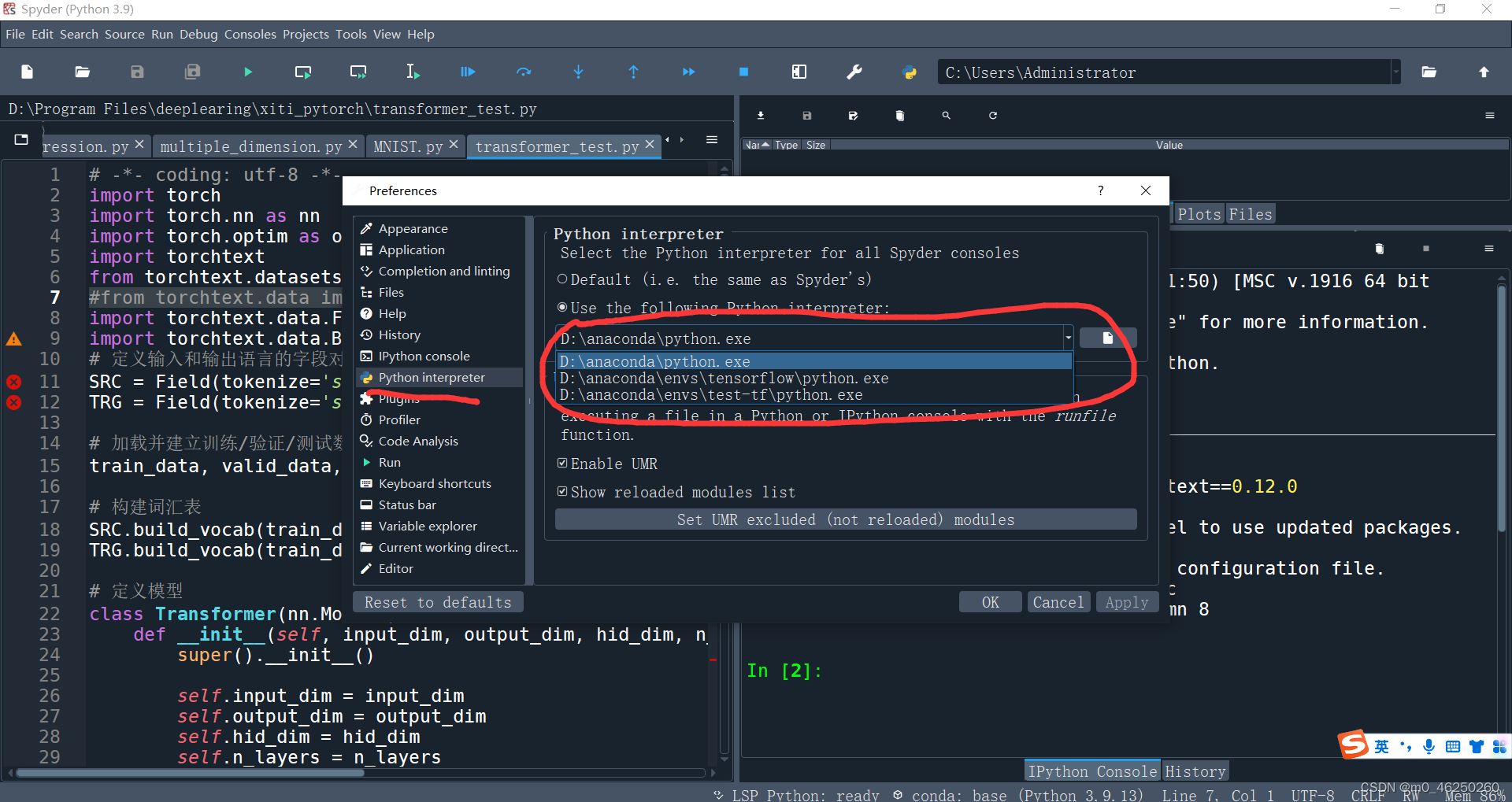Browse working directory folder icon
Image resolution: width=1512 pixels, height=802 pixels.
point(1429,72)
